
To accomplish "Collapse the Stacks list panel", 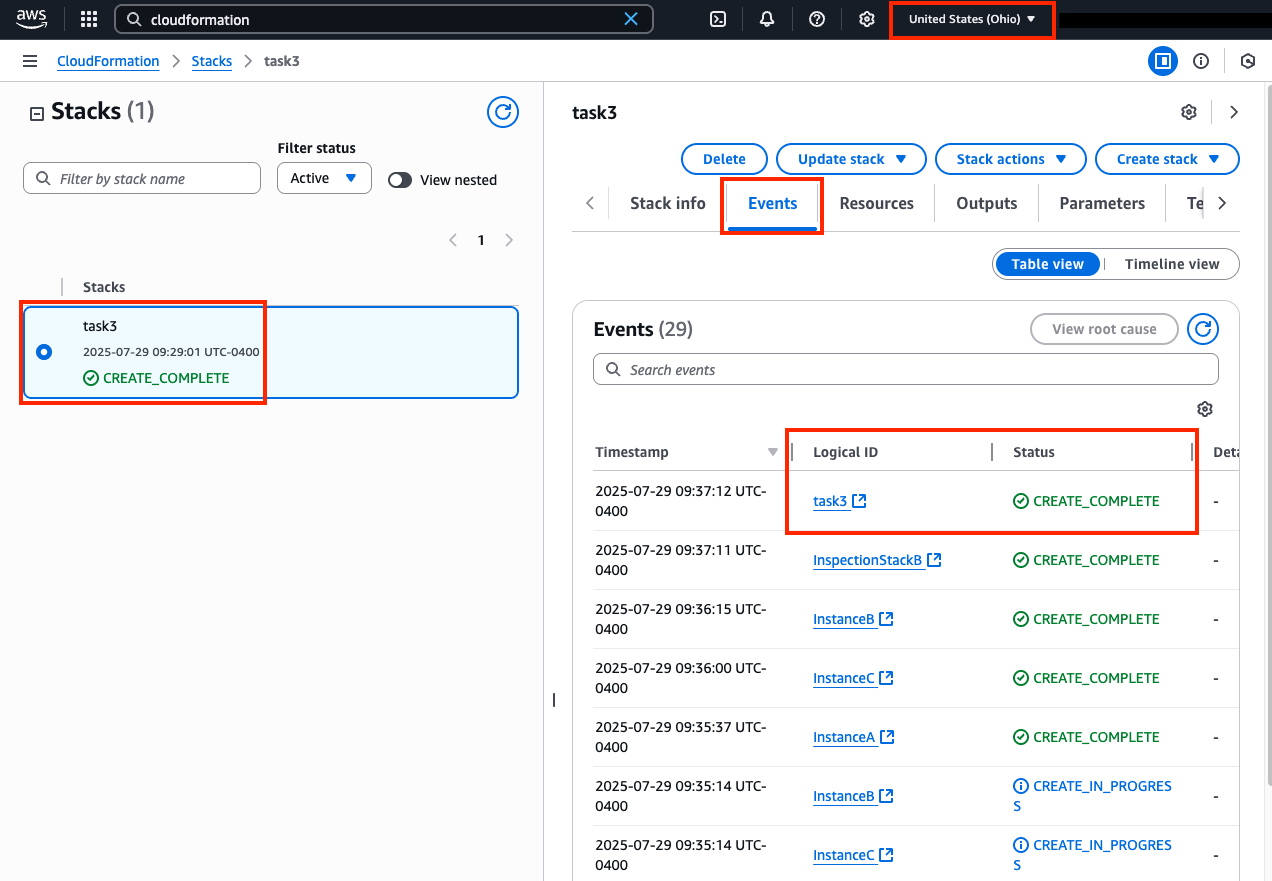I will (x=37, y=113).
